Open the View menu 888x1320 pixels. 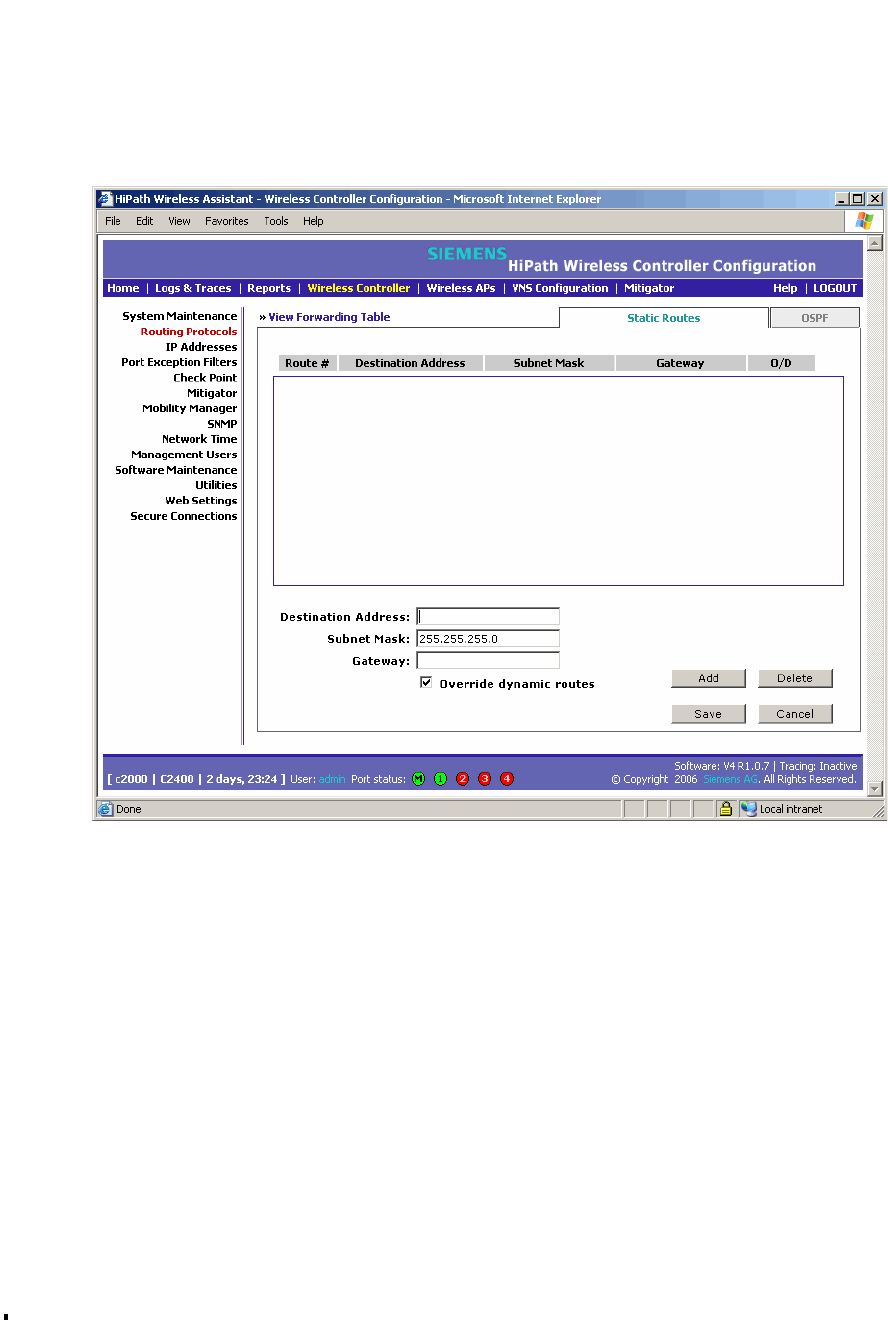pos(179,221)
